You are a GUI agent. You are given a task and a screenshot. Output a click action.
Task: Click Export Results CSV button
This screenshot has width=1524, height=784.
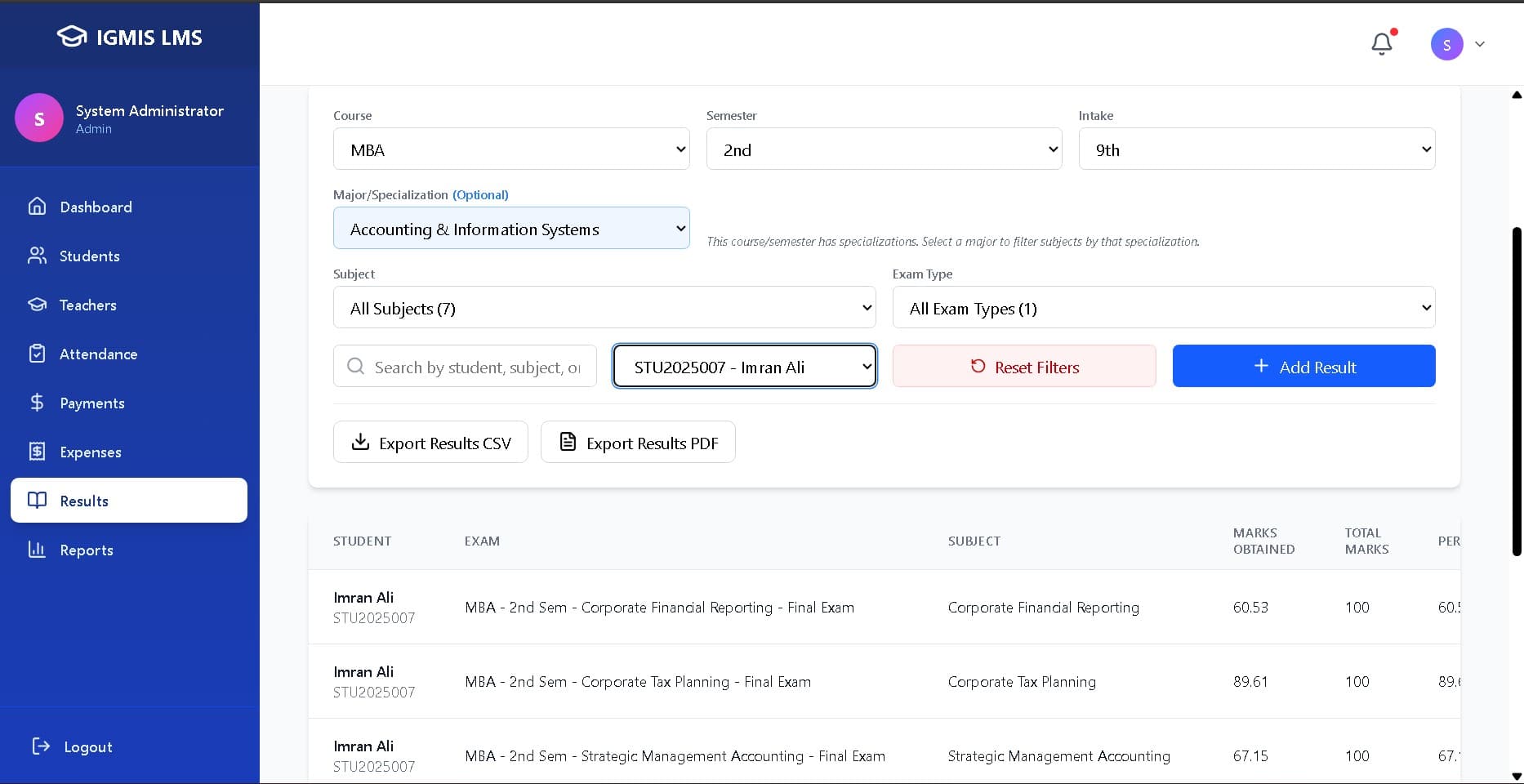click(430, 442)
